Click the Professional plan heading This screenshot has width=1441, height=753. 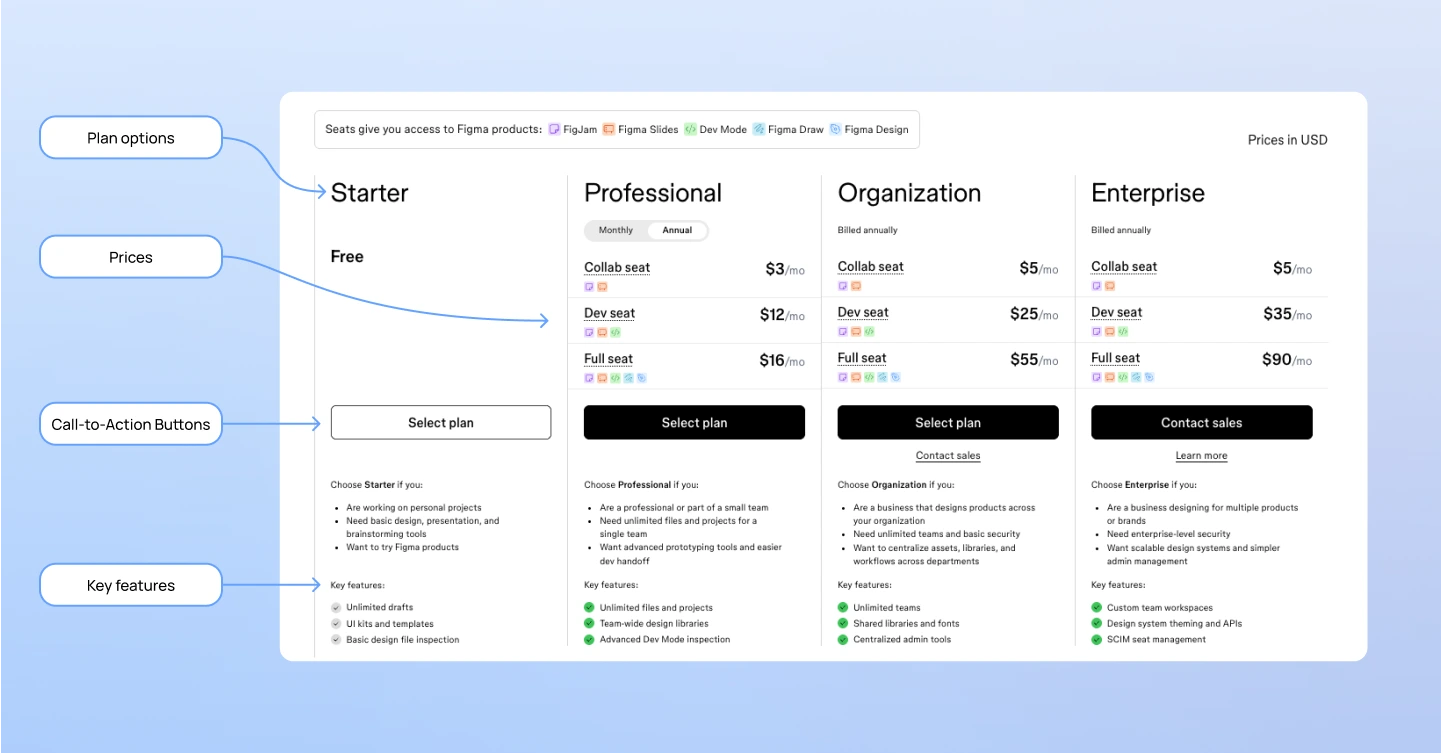click(x=653, y=193)
